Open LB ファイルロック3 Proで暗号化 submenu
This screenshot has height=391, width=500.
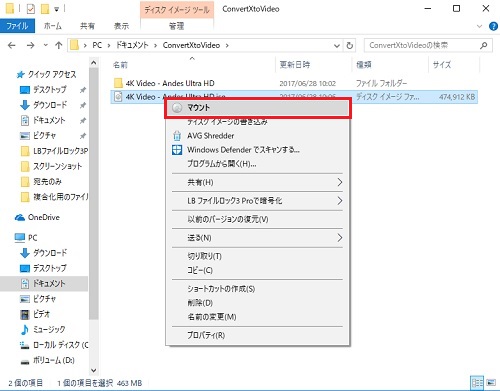pos(257,201)
